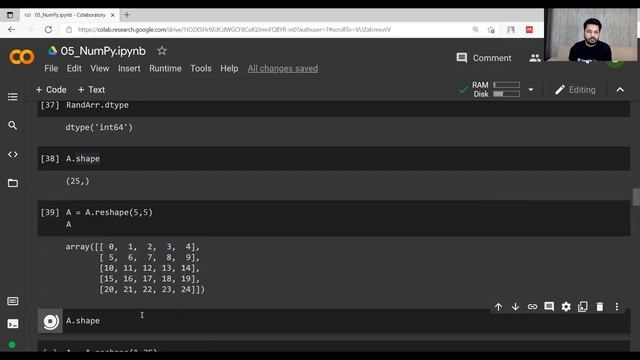This screenshot has width=640, height=360.
Task: Click into RandArr.dtype code cell
Action: pos(97,105)
